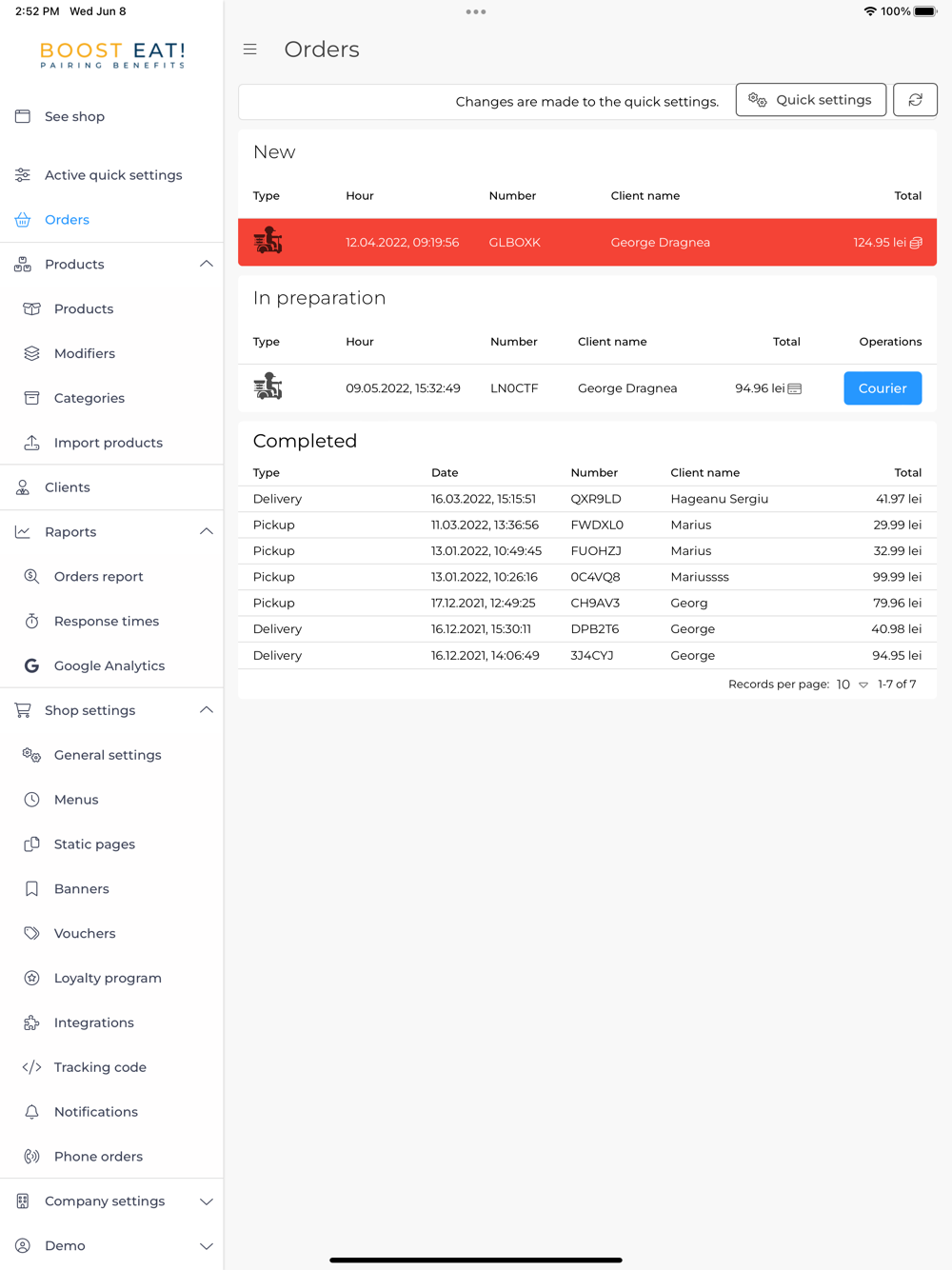Viewport: 952px width, 1270px height.
Task: Click the Clients person icon
Action: (x=23, y=487)
